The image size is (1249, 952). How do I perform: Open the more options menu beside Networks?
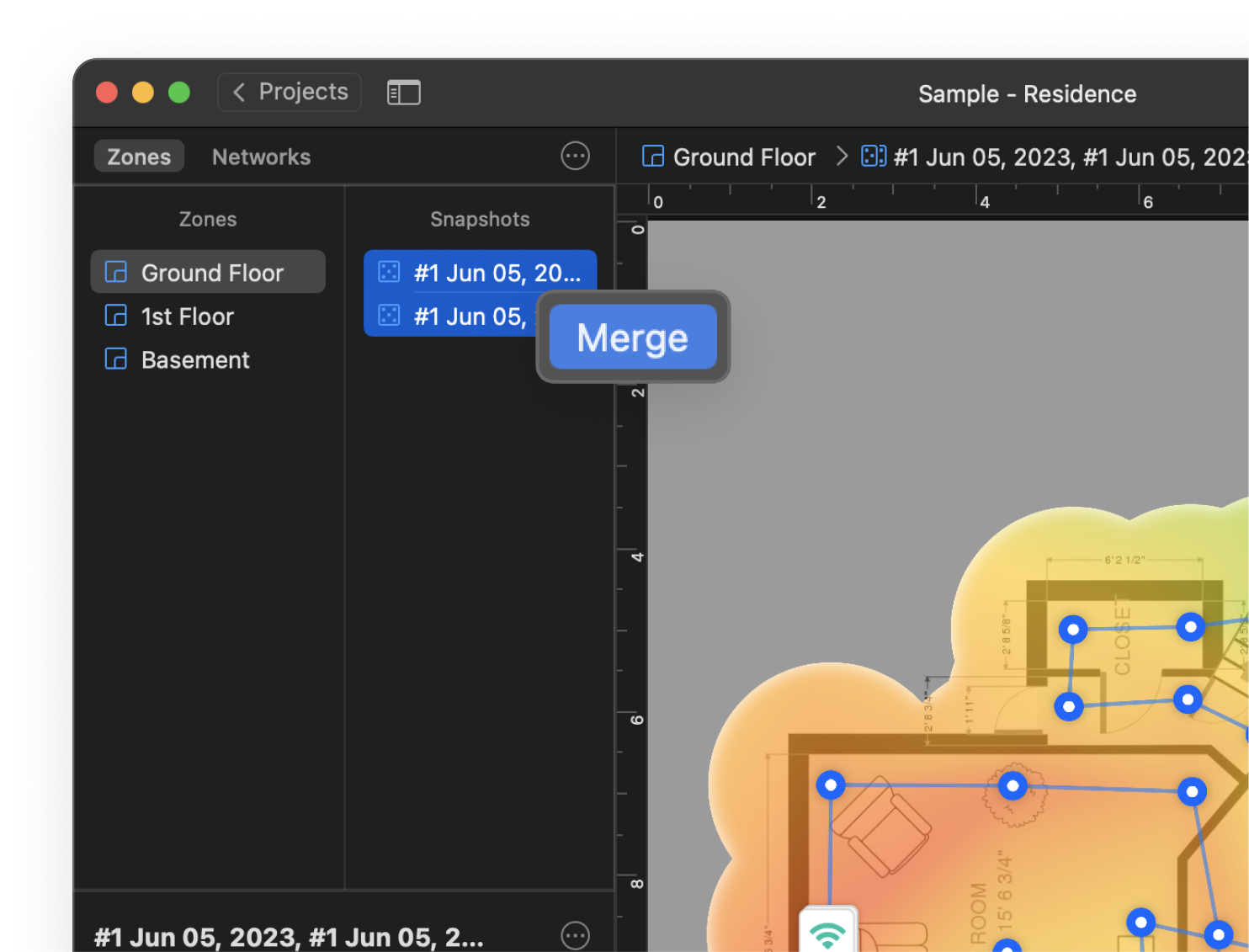point(575,156)
